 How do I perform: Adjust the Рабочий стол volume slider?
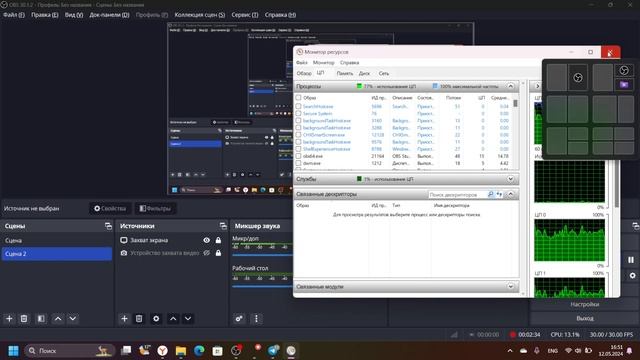[x=262, y=287]
